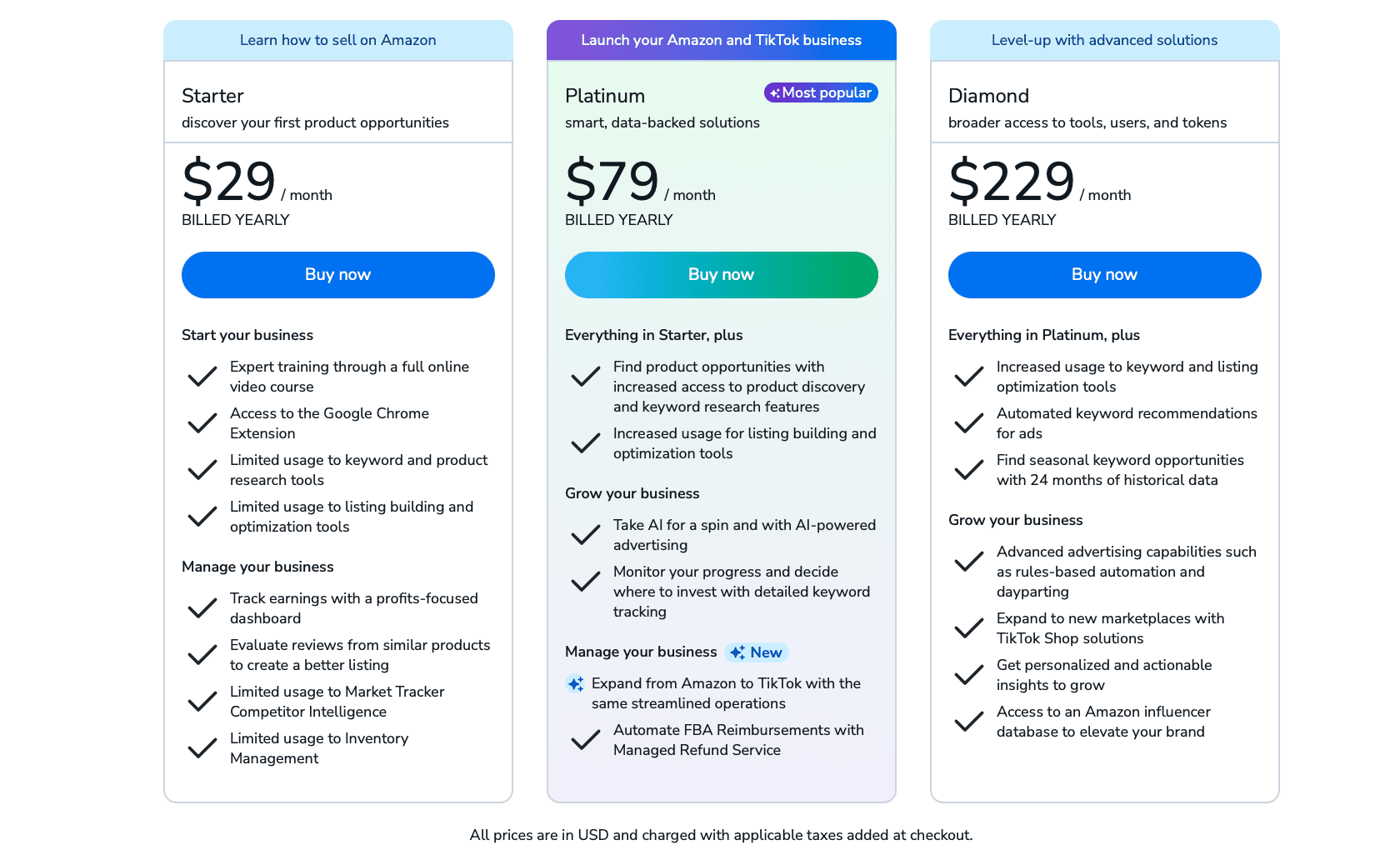Click the Most popular badge on Platinum
This screenshot has width=1400, height=850.
[x=821, y=92]
